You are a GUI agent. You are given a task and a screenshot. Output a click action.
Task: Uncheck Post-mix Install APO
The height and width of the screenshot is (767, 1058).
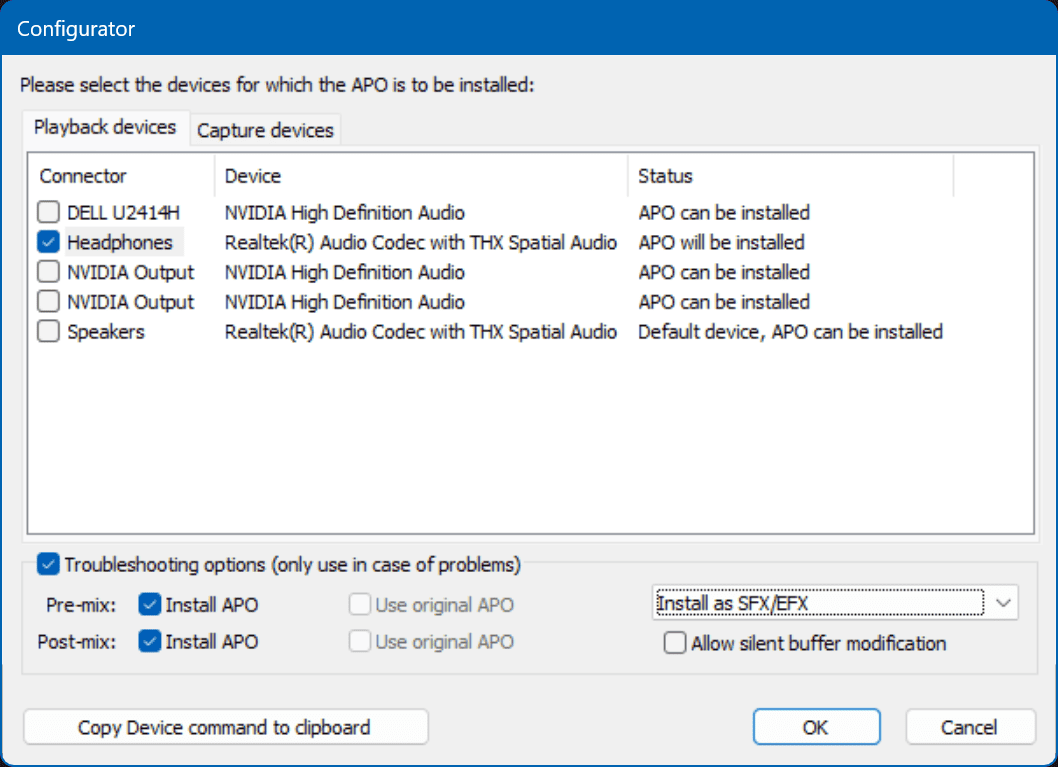click(150, 642)
